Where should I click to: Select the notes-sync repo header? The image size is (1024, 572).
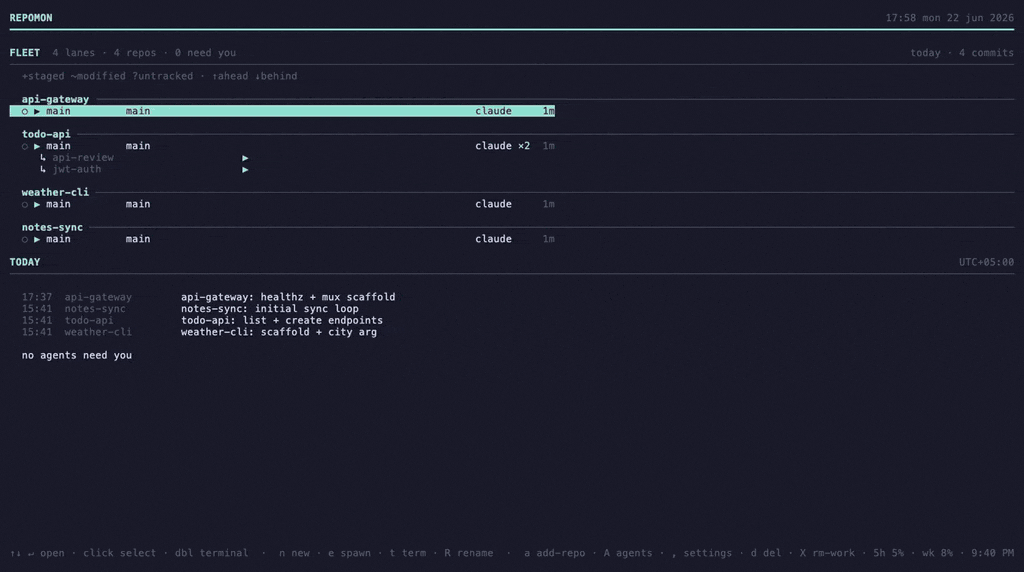(52, 227)
